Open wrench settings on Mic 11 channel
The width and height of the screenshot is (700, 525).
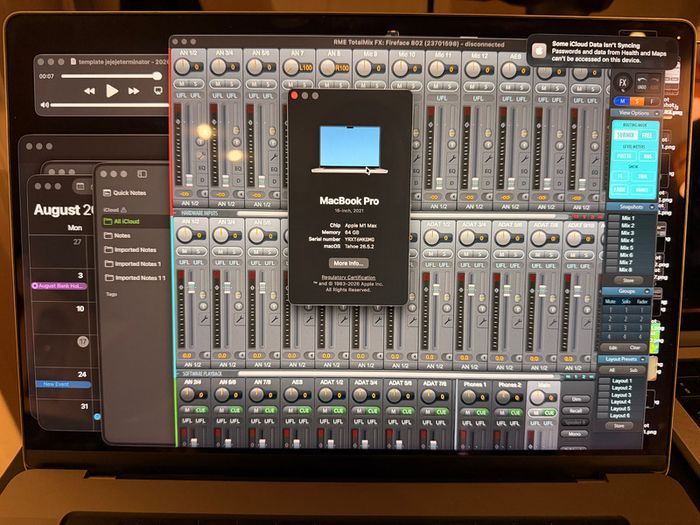[x=452, y=158]
